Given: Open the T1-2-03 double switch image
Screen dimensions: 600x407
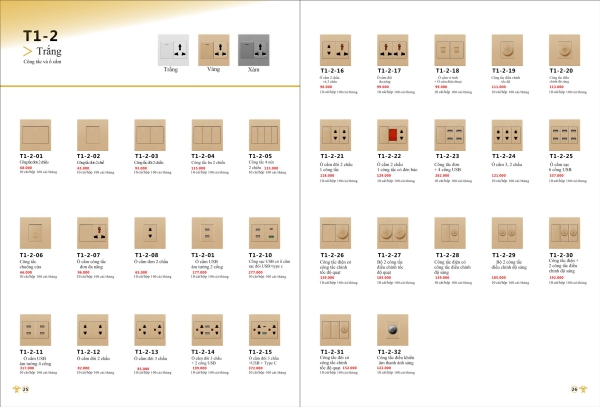Looking at the screenshot, I should pyautogui.click(x=150, y=135).
